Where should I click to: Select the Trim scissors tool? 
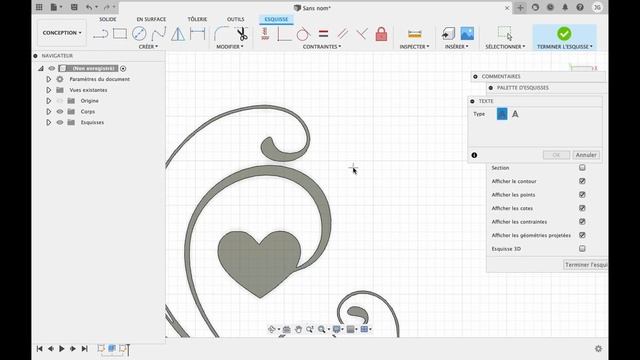242,34
